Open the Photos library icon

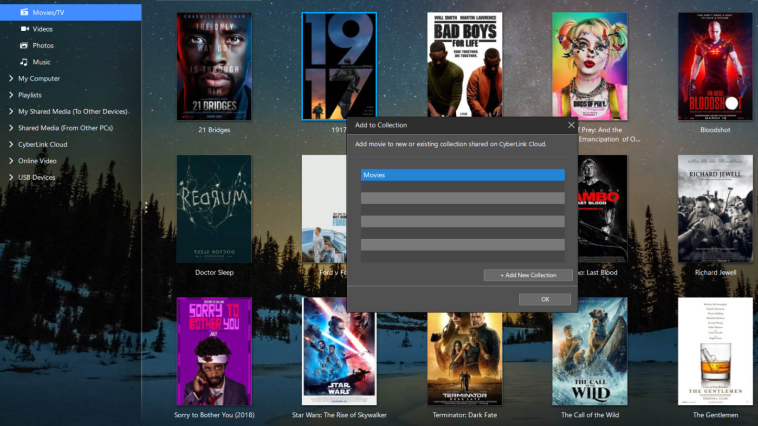(24, 45)
